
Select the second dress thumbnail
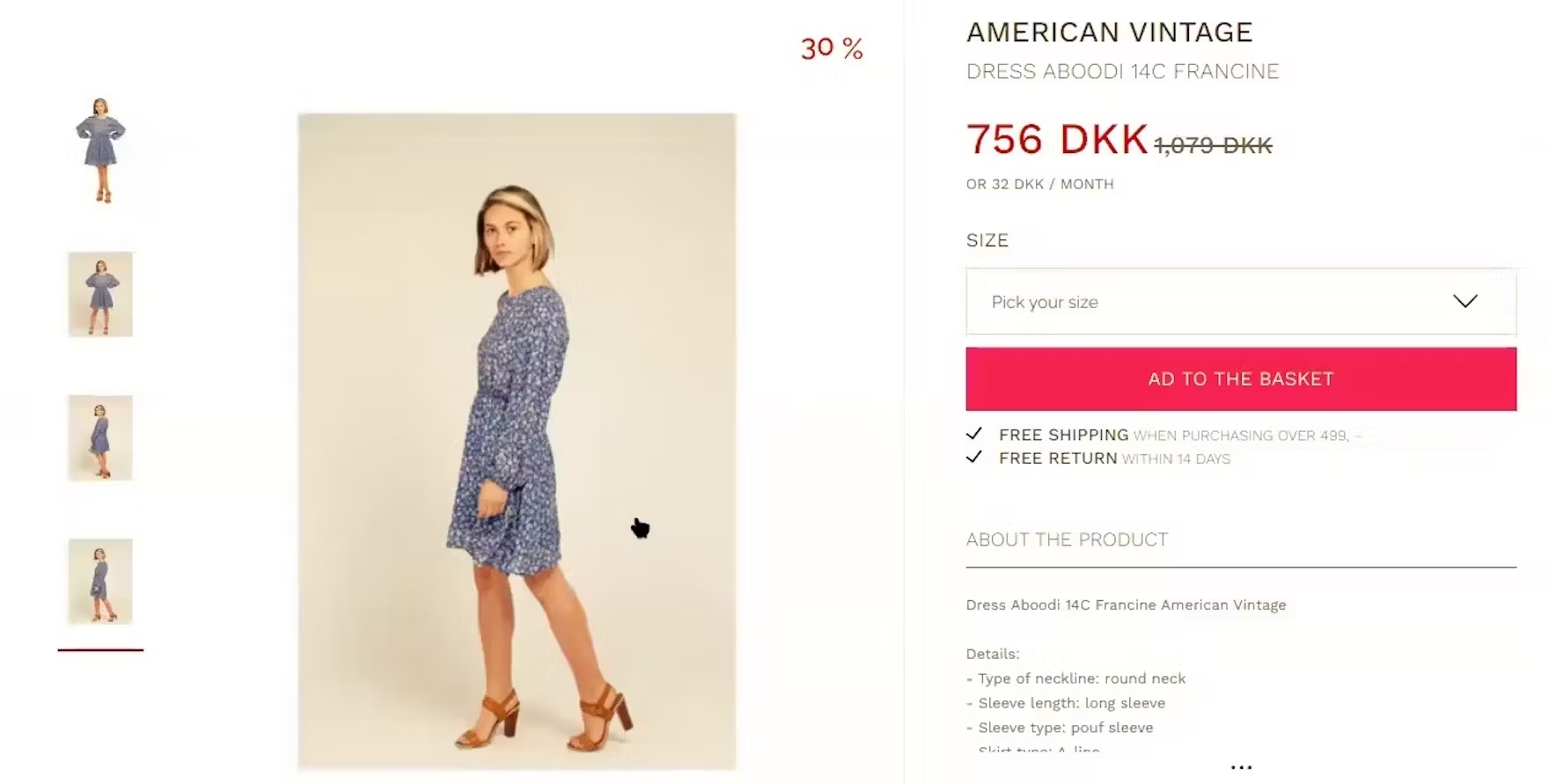pos(100,295)
